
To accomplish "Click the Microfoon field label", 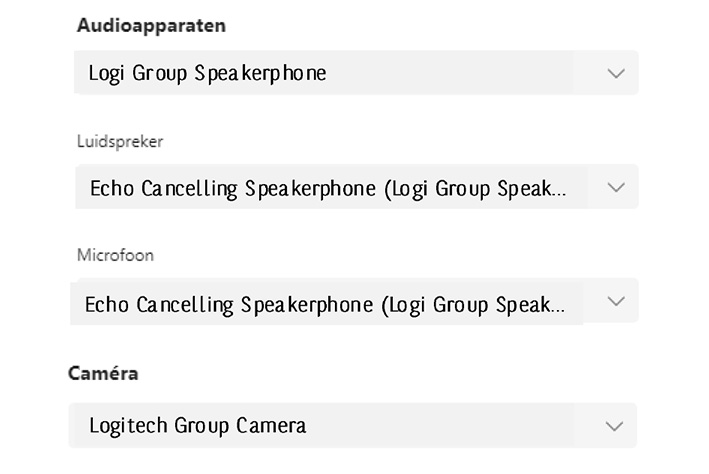I will pos(115,255).
